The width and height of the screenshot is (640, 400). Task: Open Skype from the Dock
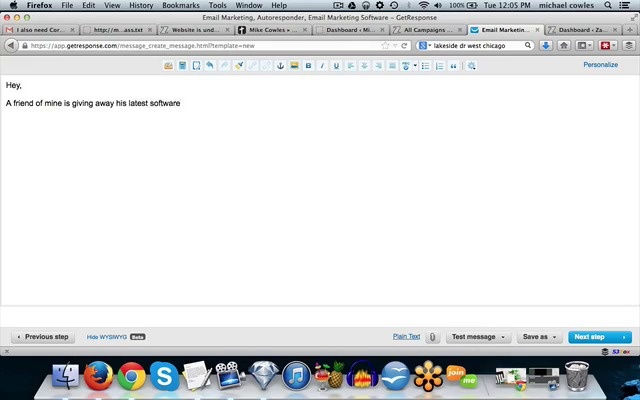[x=164, y=376]
